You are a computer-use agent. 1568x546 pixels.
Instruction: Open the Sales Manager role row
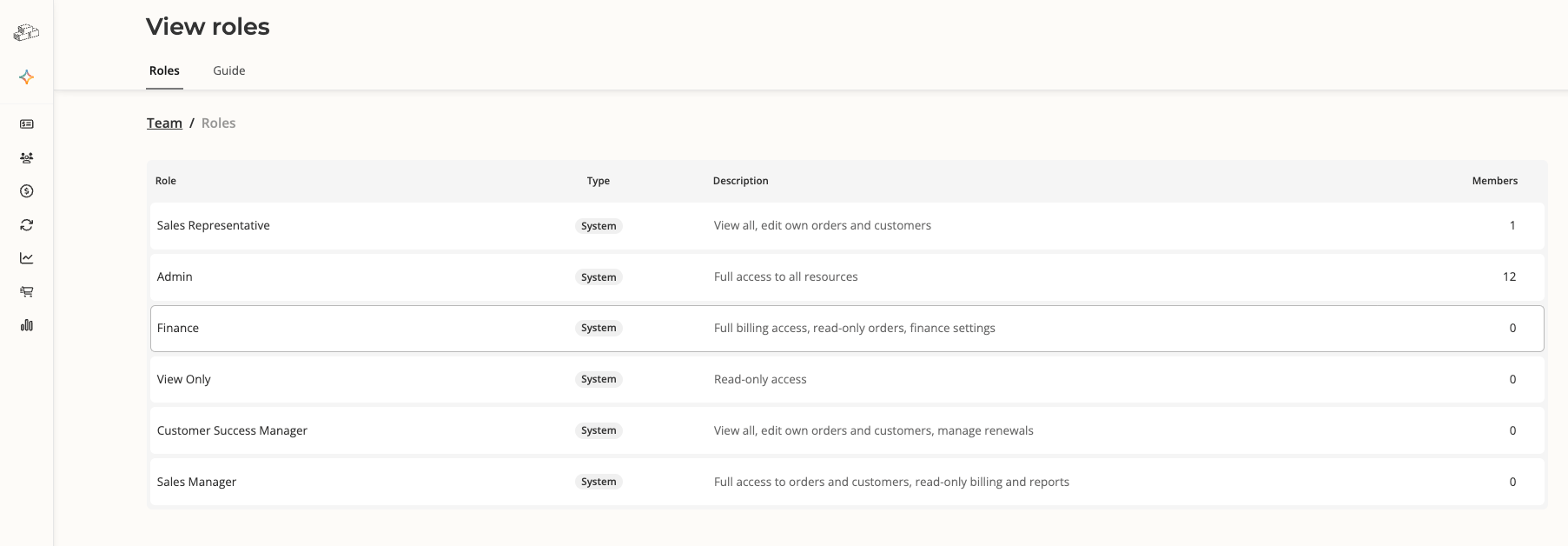(847, 482)
